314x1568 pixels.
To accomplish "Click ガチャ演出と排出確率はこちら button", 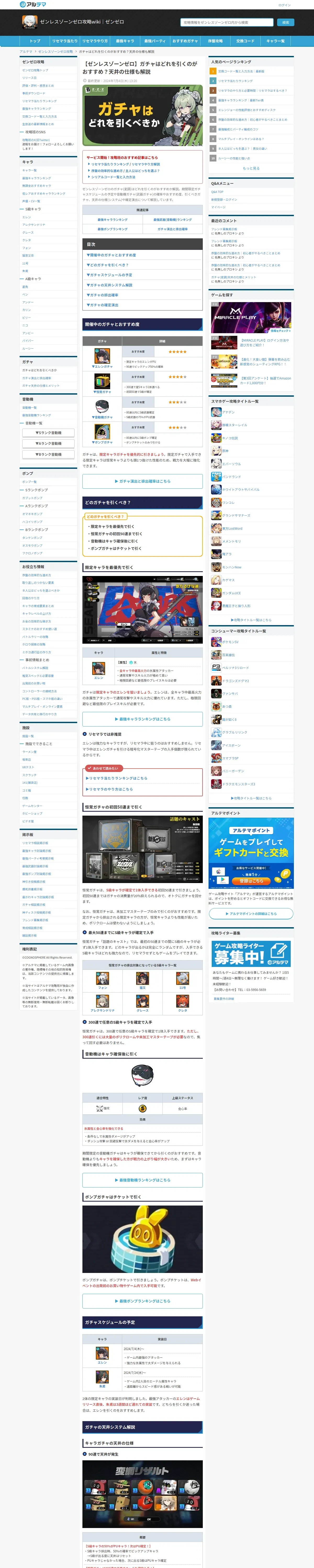I will click(x=143, y=481).
